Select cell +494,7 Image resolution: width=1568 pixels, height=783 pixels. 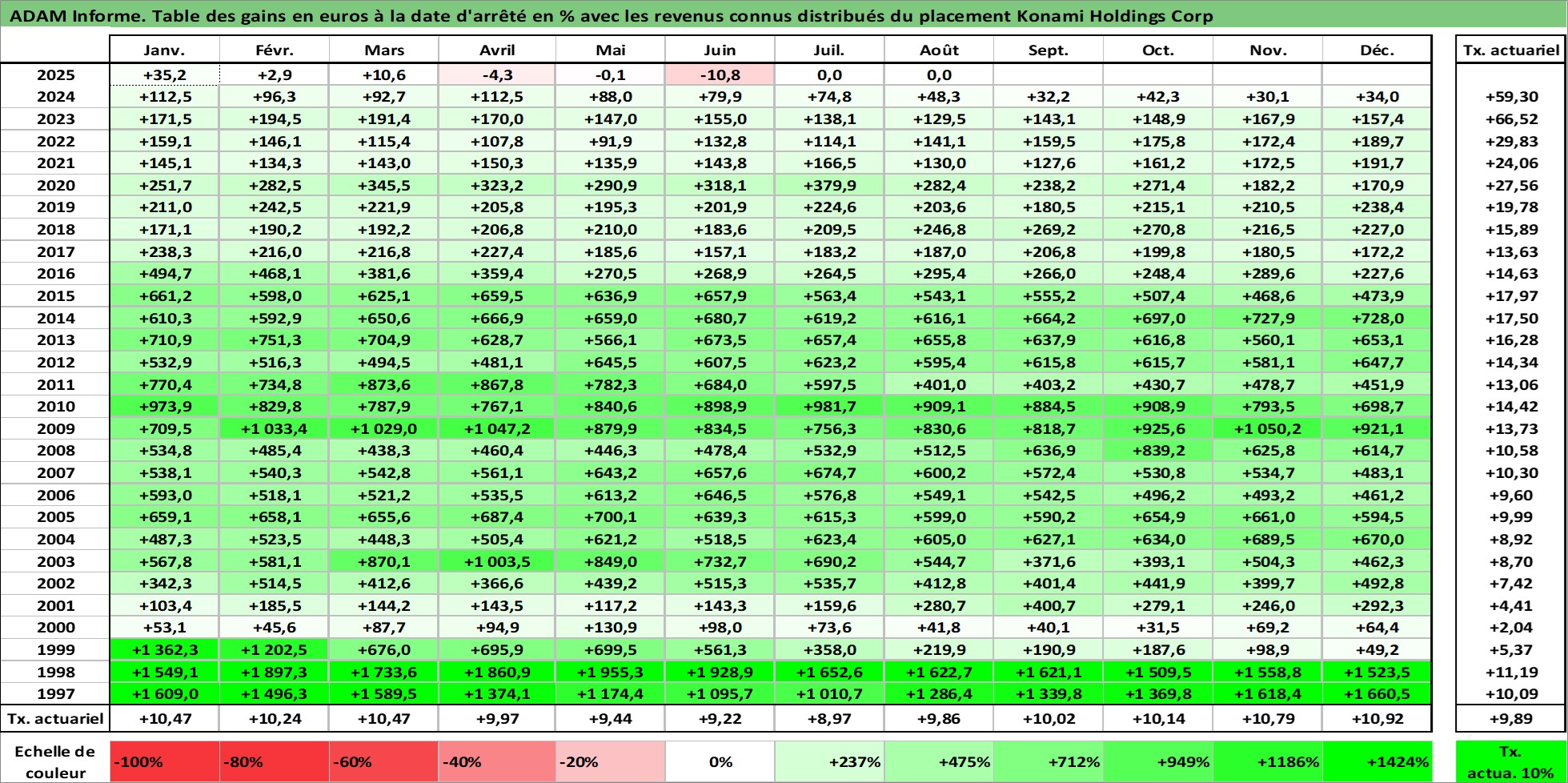pos(164,274)
